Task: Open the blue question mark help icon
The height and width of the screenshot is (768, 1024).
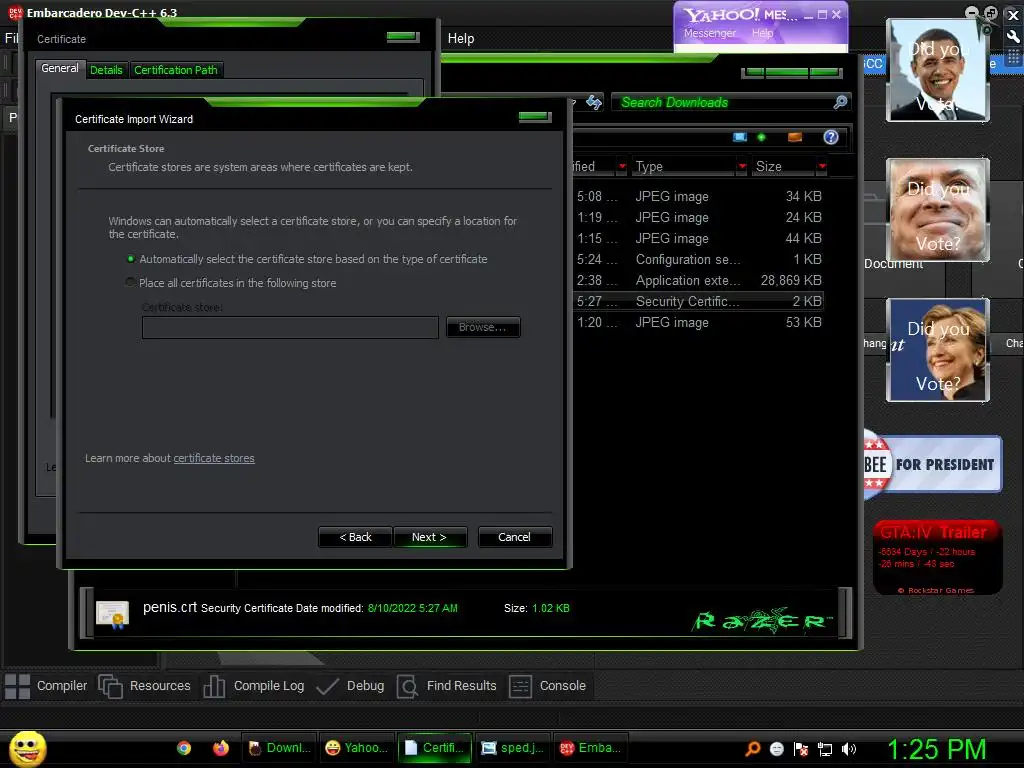Action: (831, 137)
